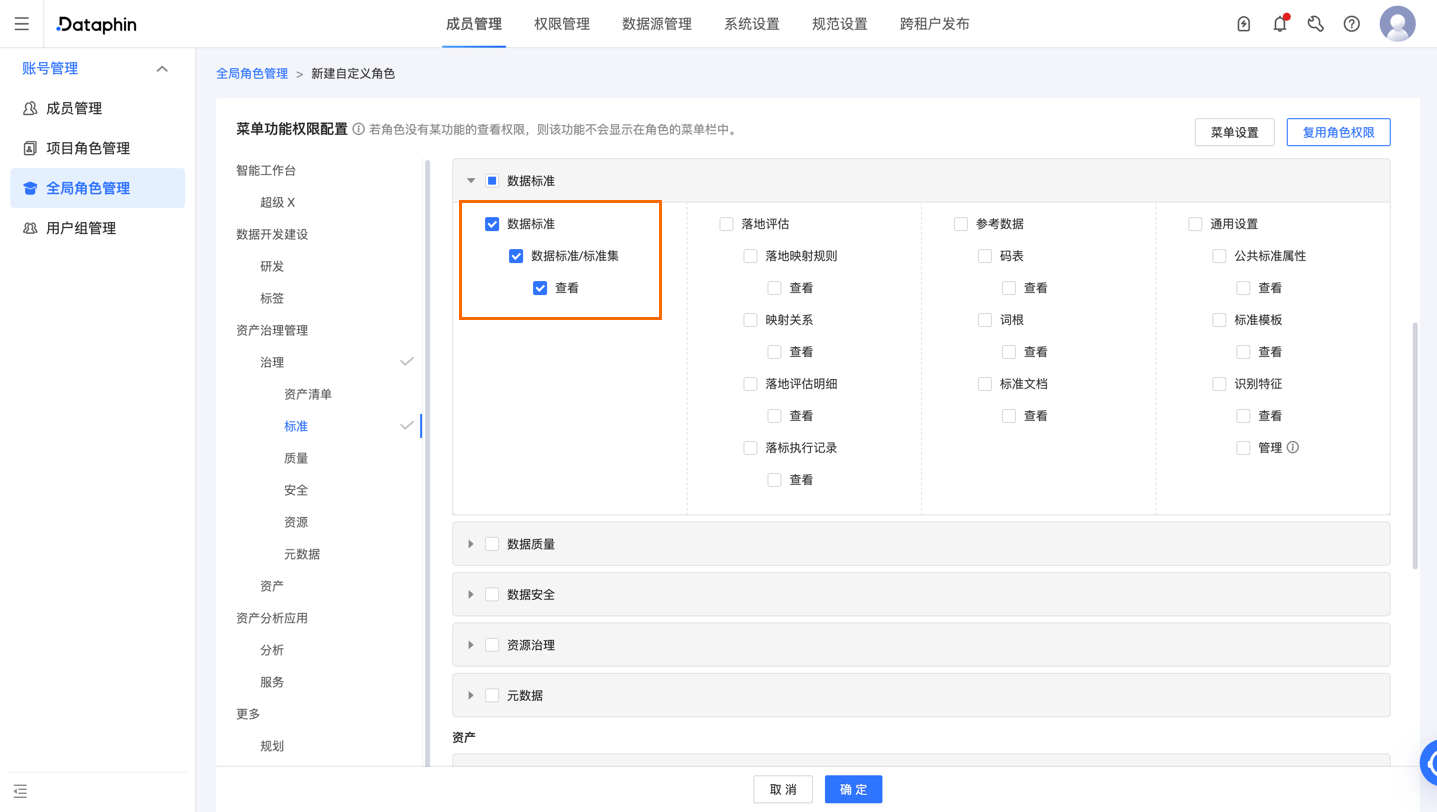This screenshot has height=812, width=1437.
Task: Check the 数据质量 panel checkbox
Action: click(x=492, y=544)
